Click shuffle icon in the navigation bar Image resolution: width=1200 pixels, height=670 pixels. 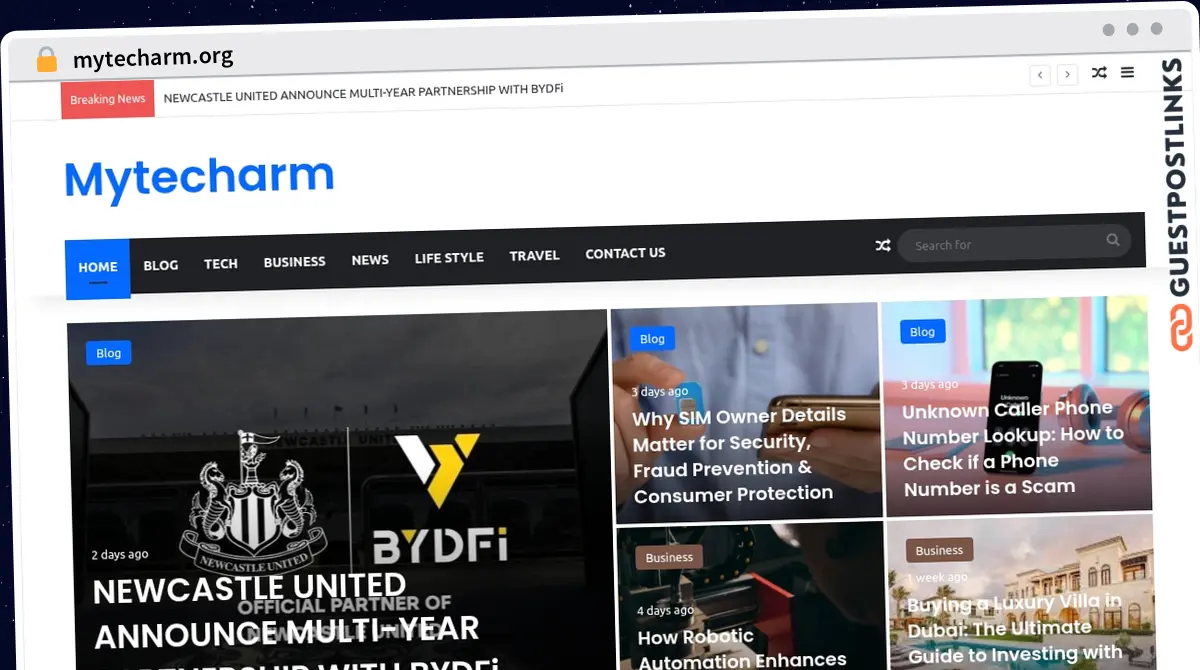point(883,245)
